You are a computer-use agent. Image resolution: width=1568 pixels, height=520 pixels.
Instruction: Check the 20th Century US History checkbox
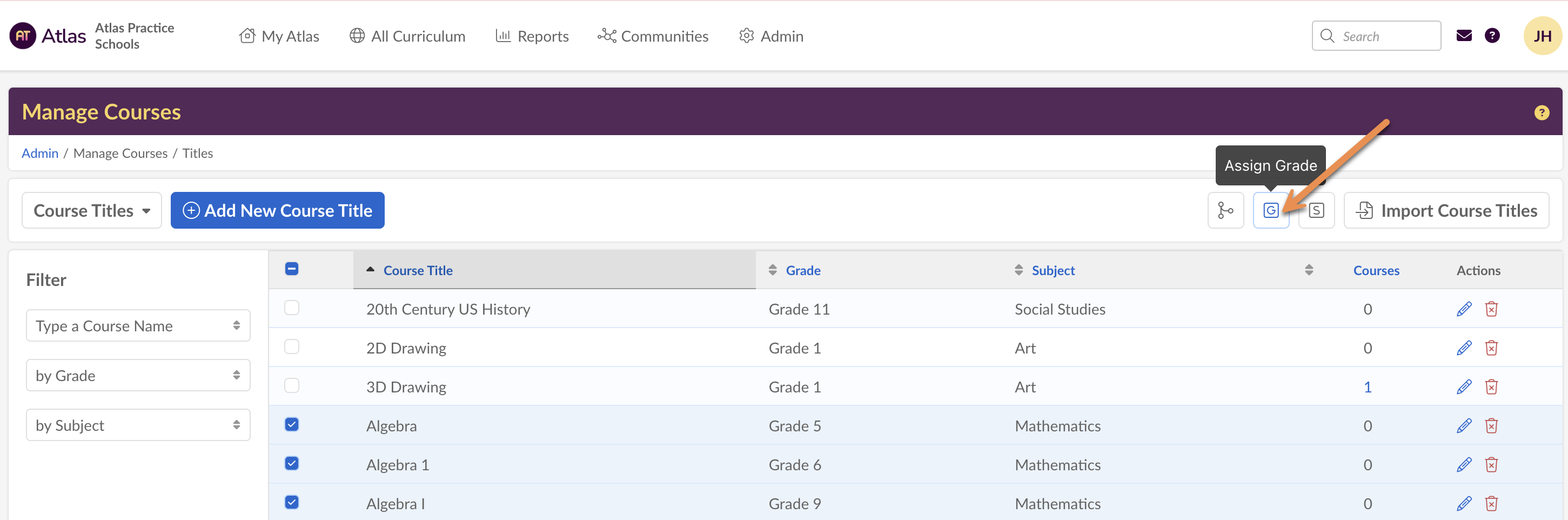coord(292,308)
